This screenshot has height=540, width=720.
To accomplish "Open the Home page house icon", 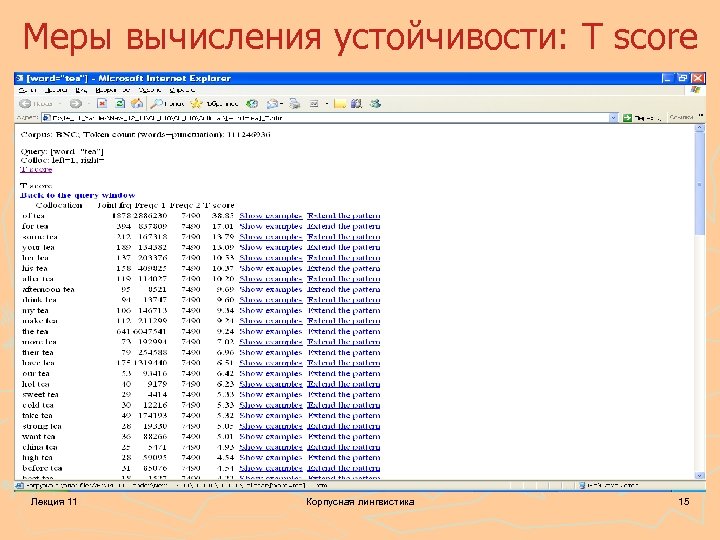I will click(x=136, y=104).
